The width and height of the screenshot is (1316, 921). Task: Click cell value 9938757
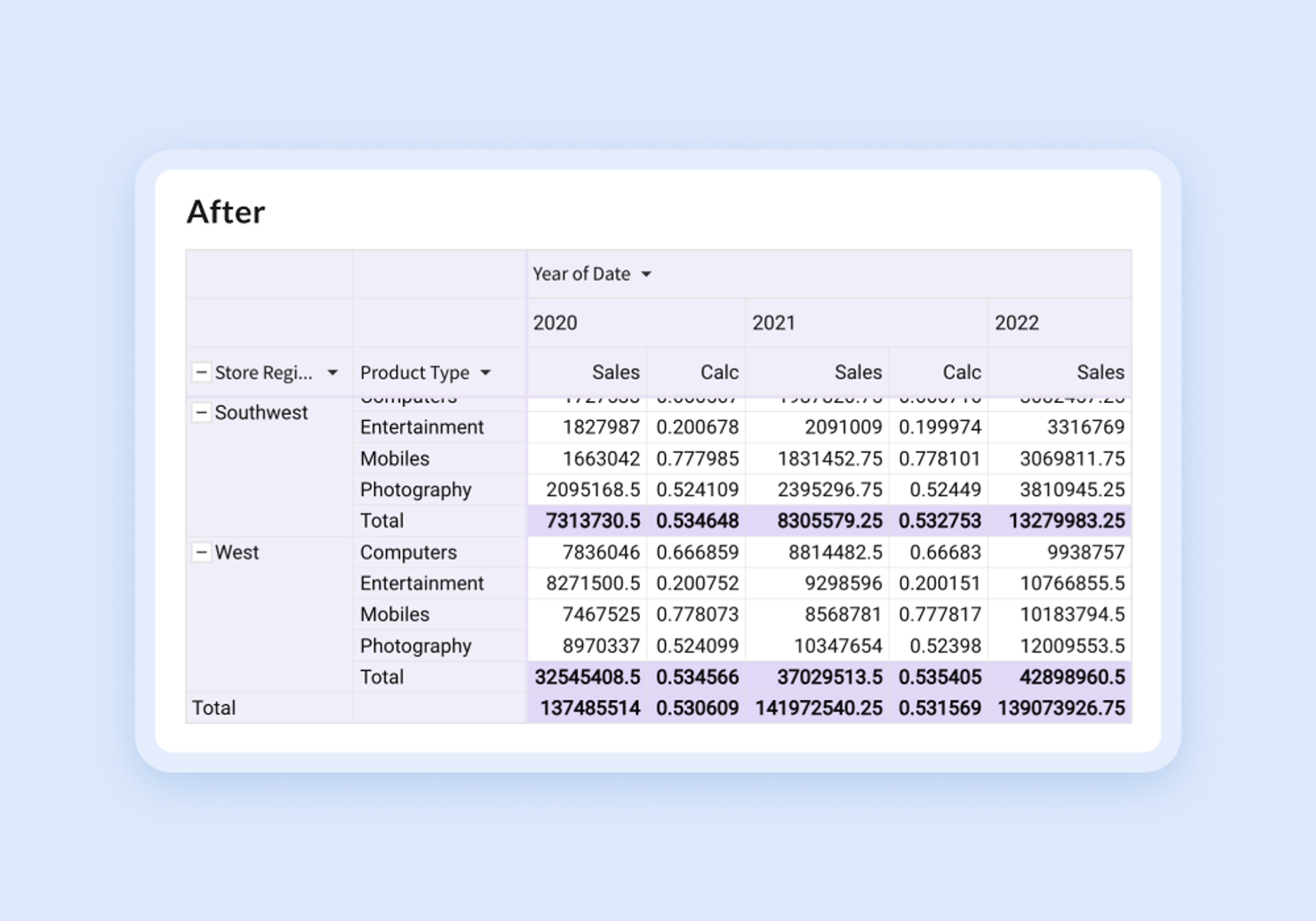coord(1086,552)
